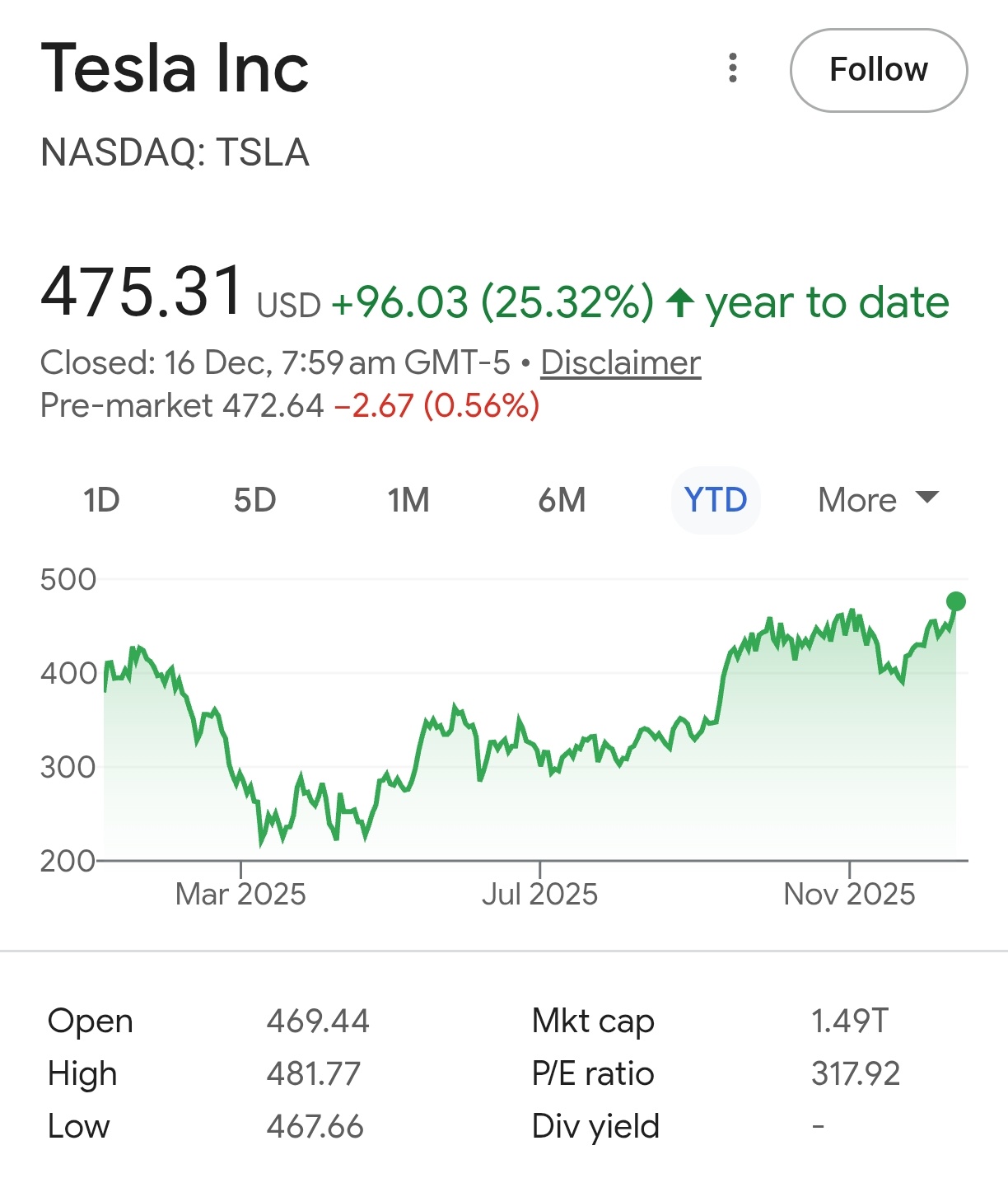The width and height of the screenshot is (1008, 1178).
Task: Click the Mar 2025 axis marker
Action: tap(240, 893)
